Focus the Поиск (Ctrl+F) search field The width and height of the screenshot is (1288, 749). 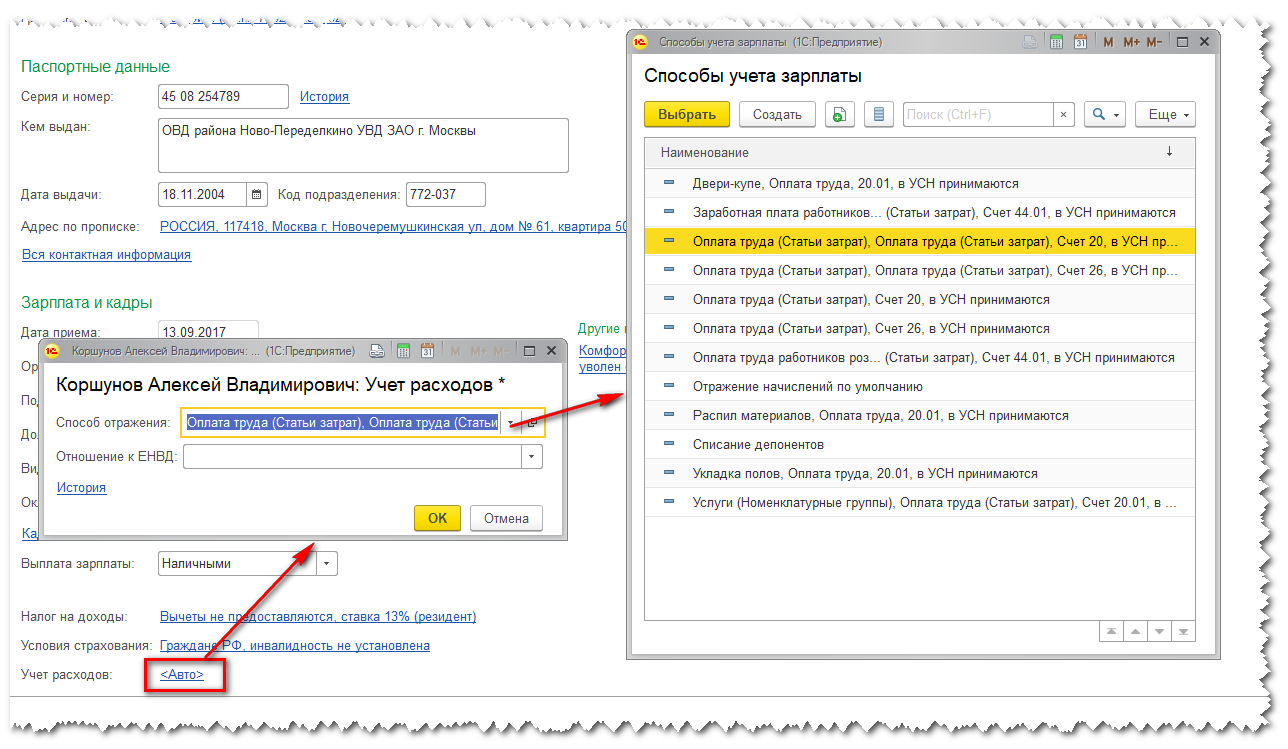(x=978, y=114)
